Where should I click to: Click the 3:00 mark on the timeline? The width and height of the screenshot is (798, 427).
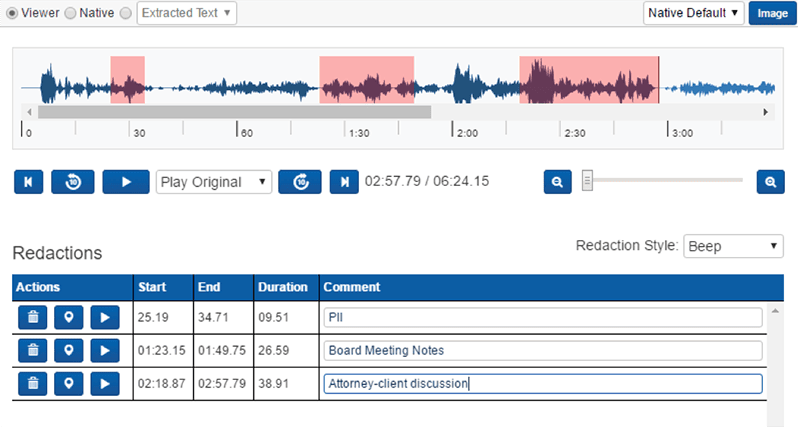click(x=682, y=133)
